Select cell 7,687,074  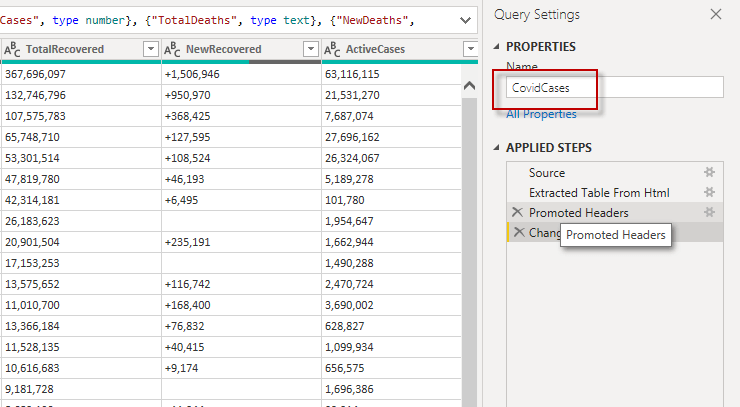[x=391, y=116]
